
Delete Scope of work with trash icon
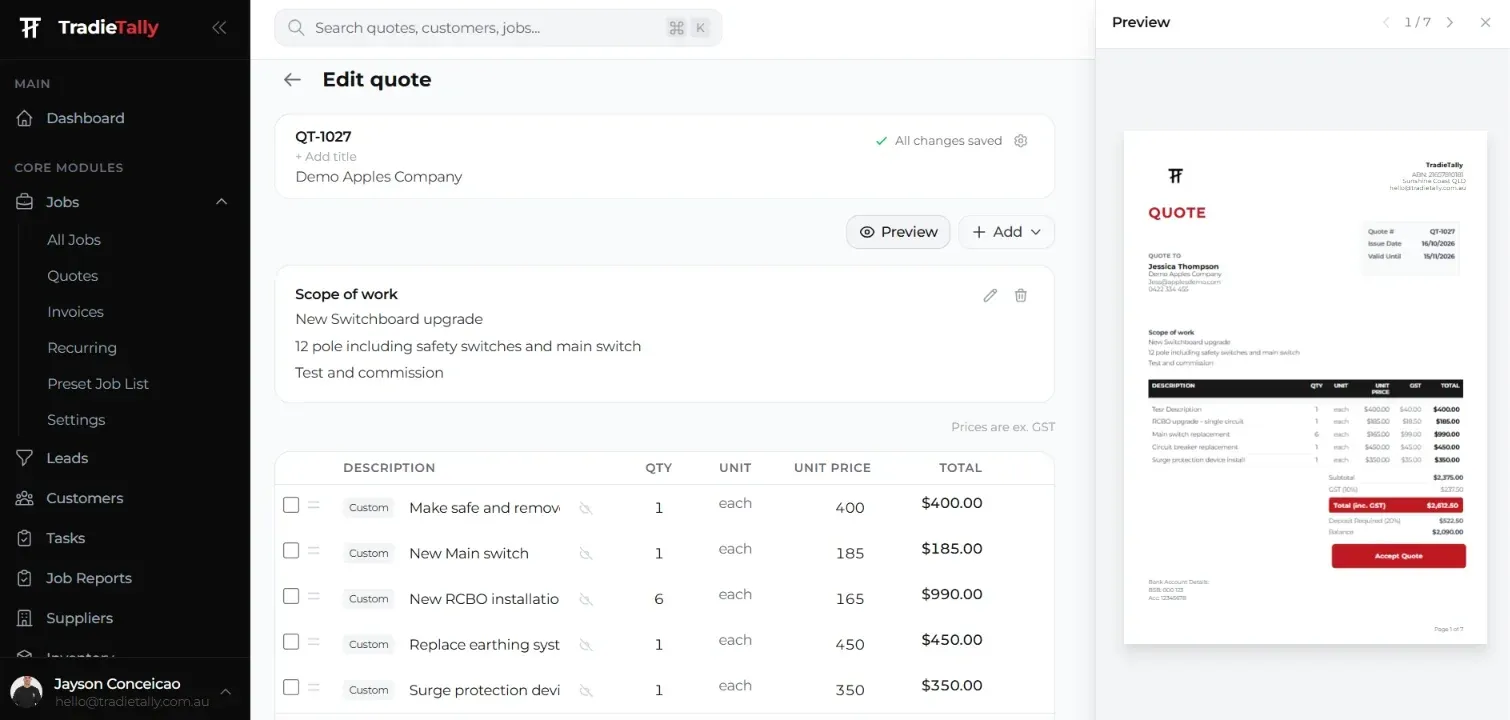pos(1021,295)
